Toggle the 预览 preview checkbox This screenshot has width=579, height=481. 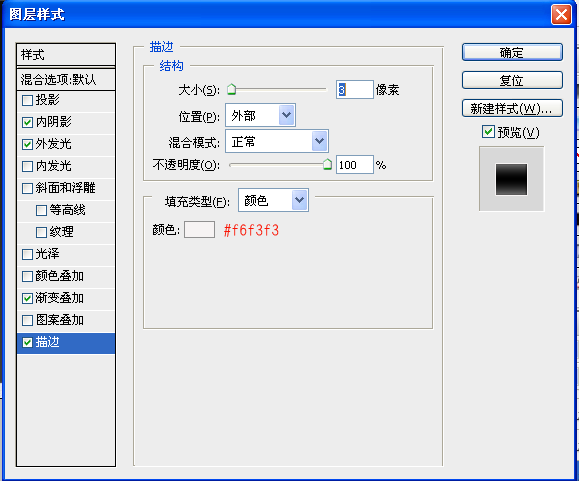coord(488,132)
